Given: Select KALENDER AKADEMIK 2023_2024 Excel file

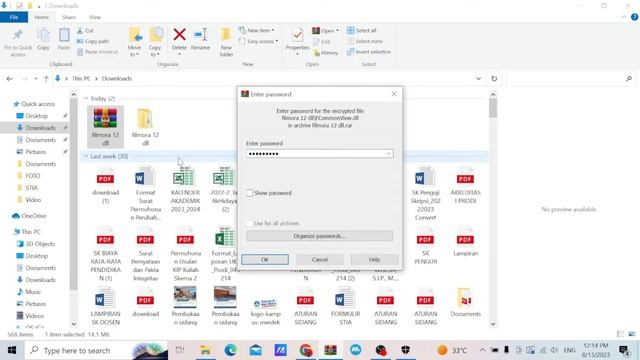Looking at the screenshot, I should tap(185, 190).
